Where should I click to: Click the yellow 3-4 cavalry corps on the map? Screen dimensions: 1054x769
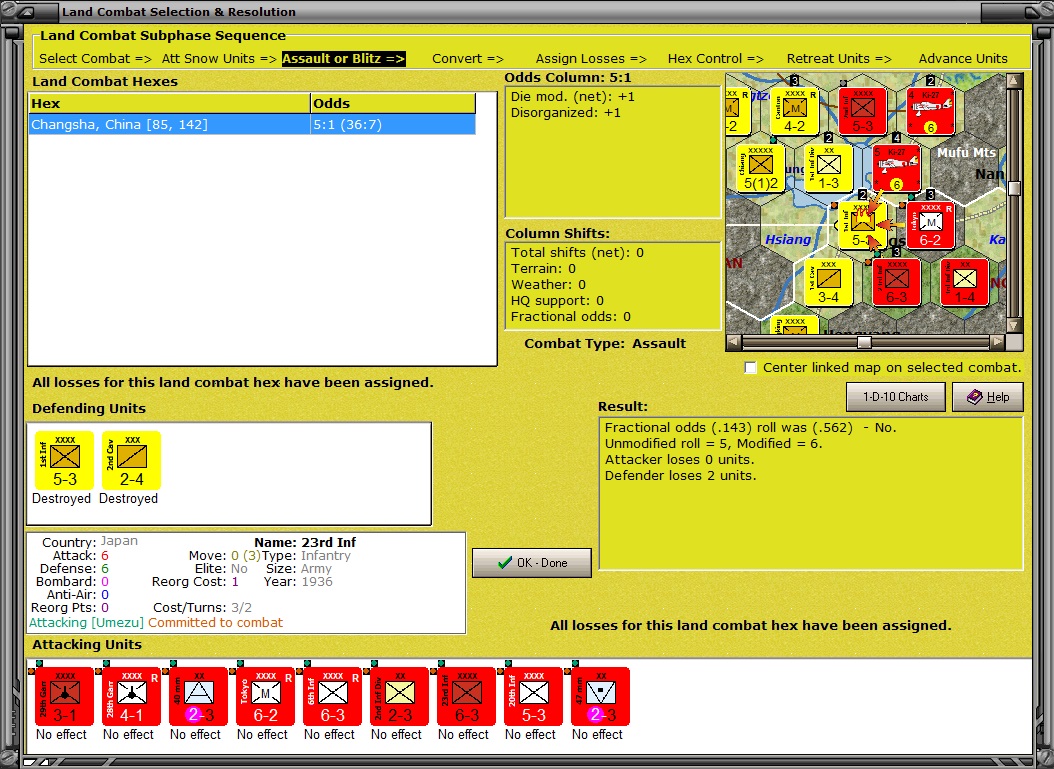[829, 282]
